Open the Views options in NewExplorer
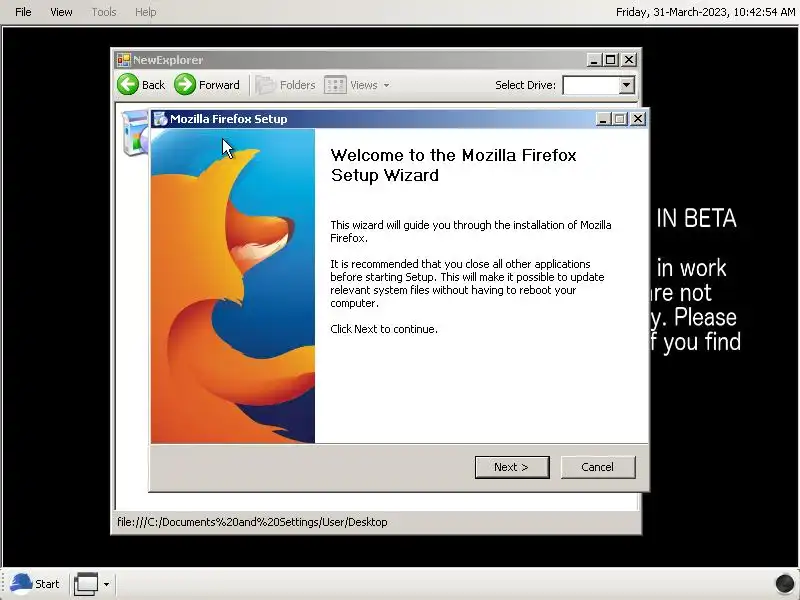The image size is (800, 600). point(351,85)
